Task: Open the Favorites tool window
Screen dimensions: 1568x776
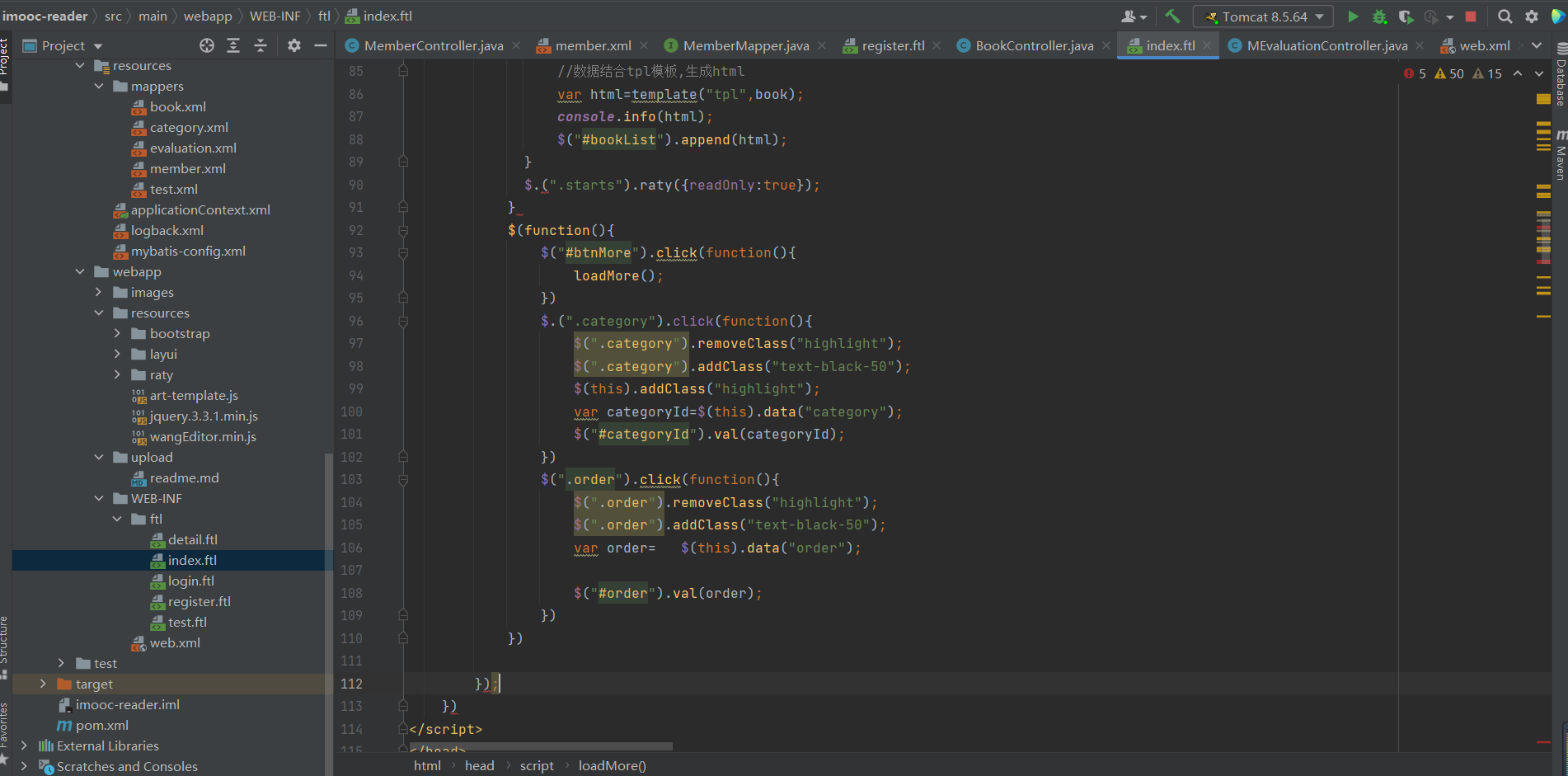Action: click(x=5, y=732)
